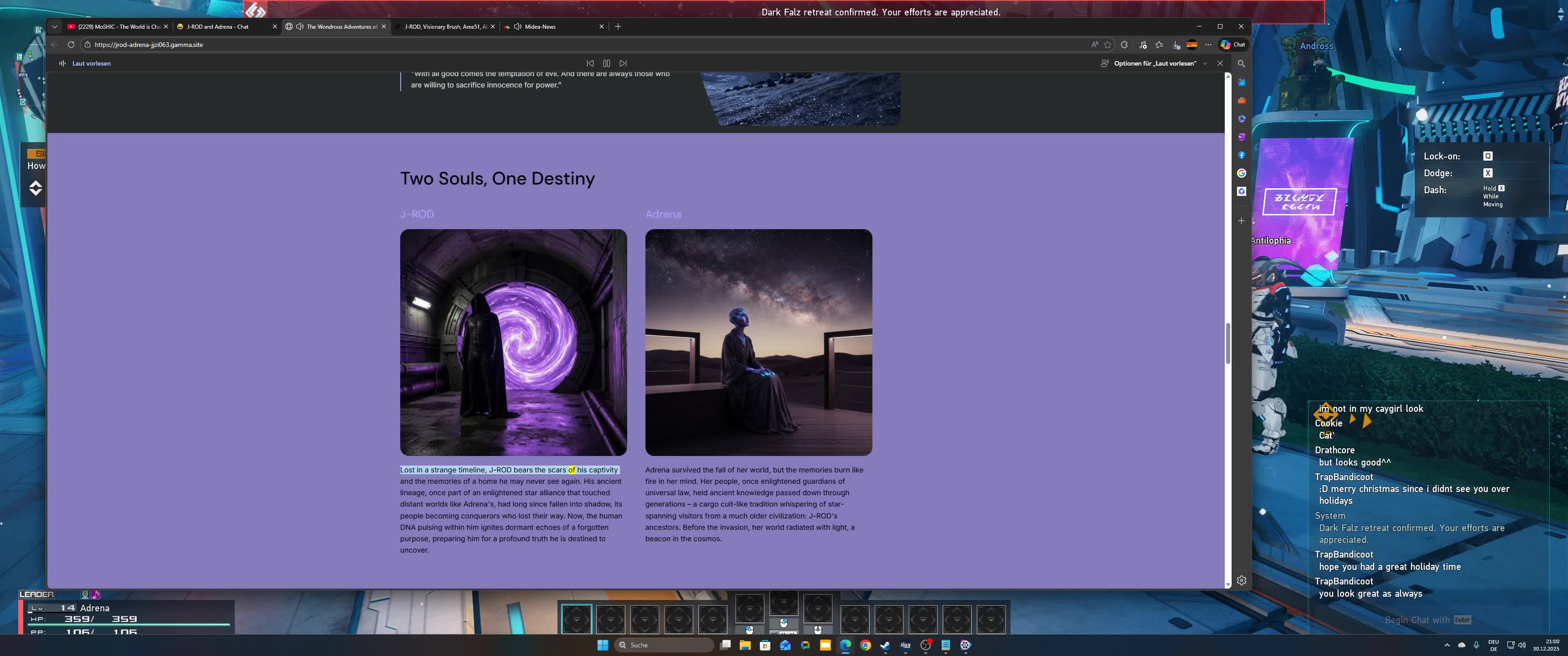This screenshot has width=1568, height=656.
Task: Open Google in the Edge sidebar
Action: click(1241, 174)
